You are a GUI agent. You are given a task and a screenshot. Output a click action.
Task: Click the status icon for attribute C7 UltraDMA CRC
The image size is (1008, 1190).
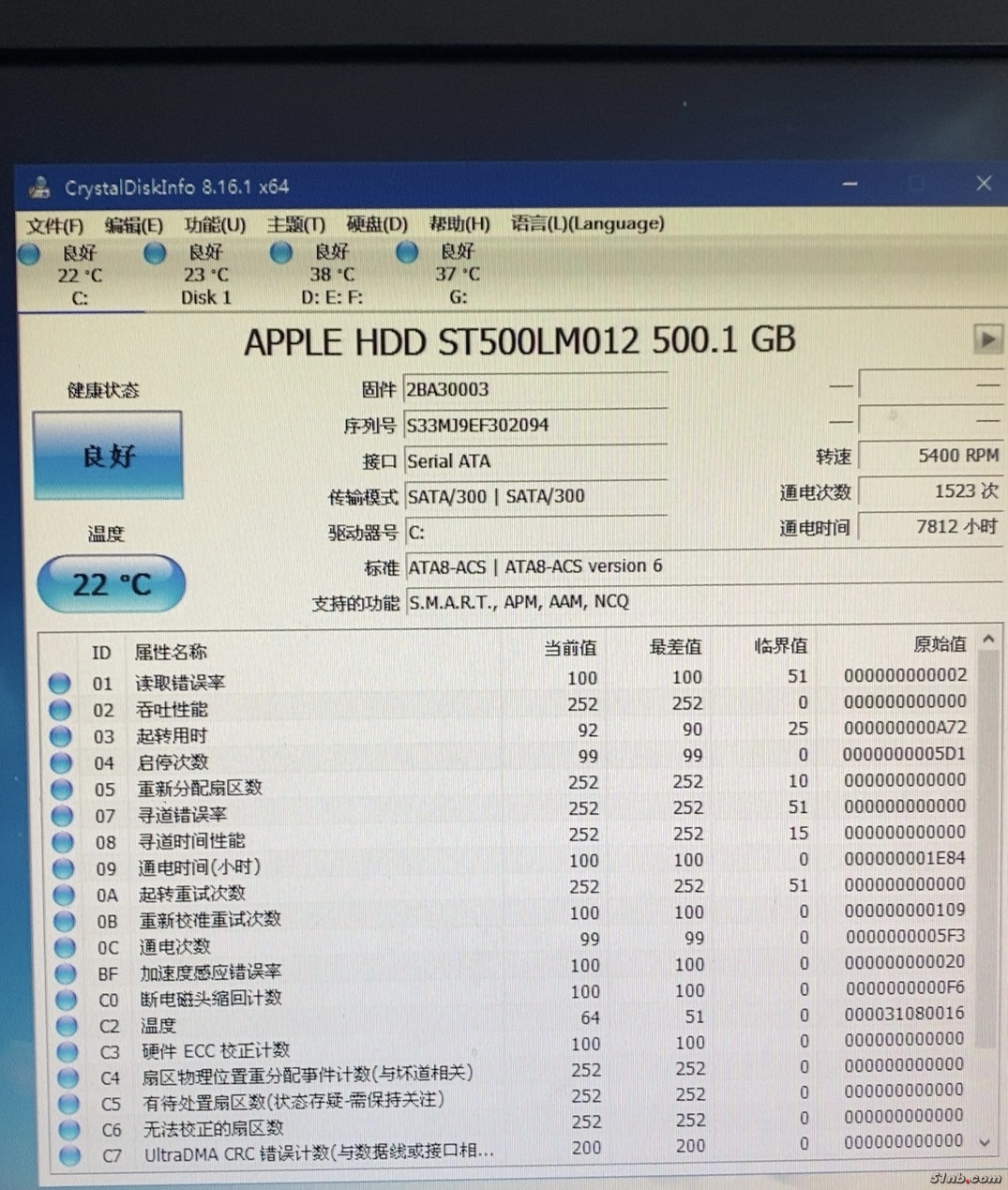point(69,1154)
